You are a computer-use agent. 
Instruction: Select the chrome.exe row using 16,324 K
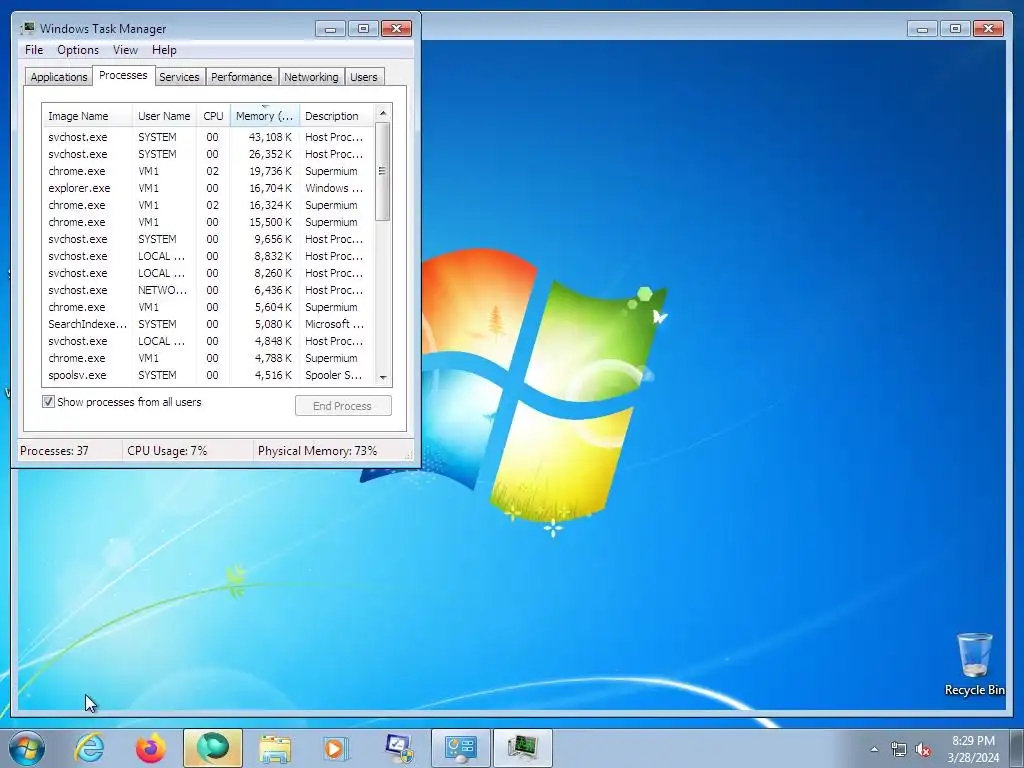209,205
